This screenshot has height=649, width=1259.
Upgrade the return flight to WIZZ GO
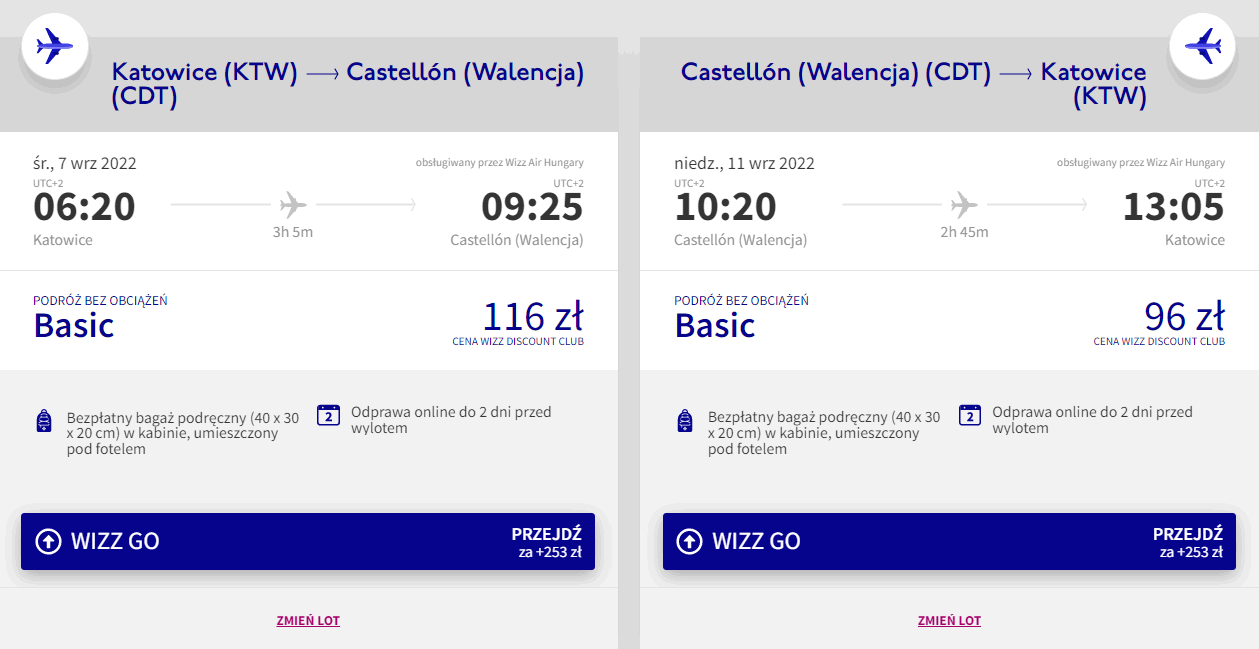pyautogui.click(x=949, y=541)
